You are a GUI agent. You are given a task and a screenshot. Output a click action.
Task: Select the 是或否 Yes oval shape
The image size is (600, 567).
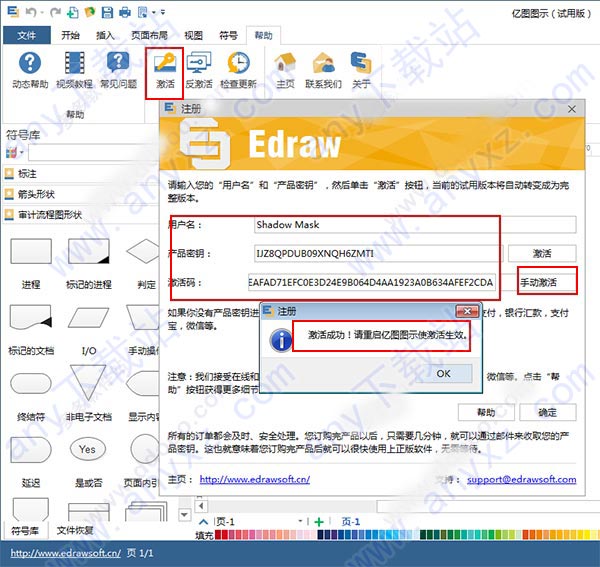pyautogui.click(x=88, y=450)
